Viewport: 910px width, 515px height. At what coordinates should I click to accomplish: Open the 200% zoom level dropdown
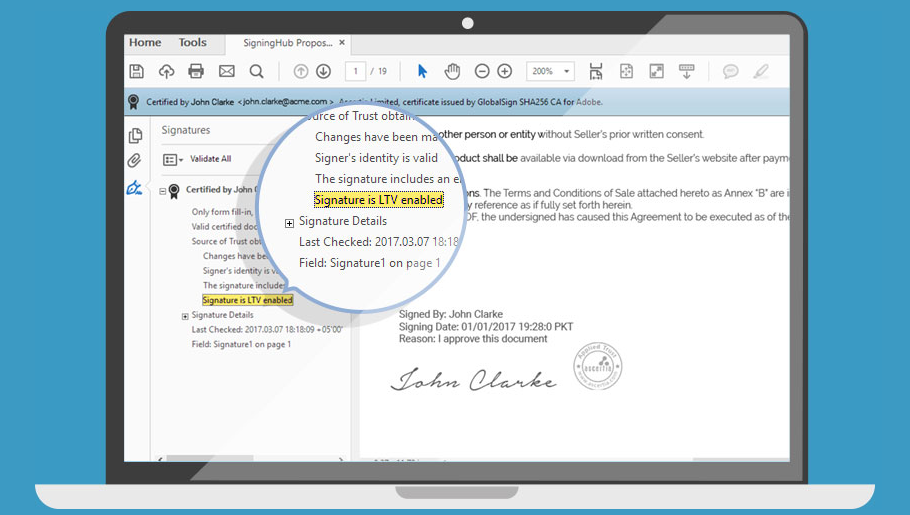551,71
